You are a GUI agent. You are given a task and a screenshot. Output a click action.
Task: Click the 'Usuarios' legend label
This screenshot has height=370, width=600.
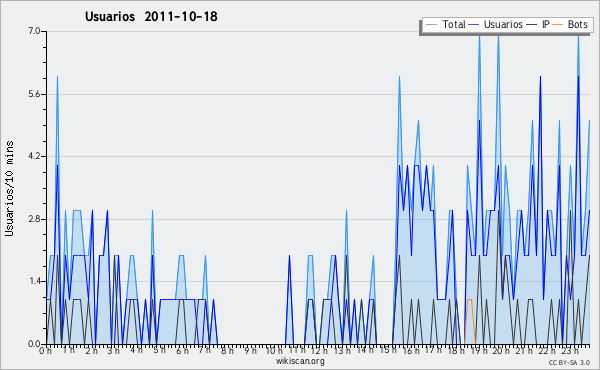tap(503, 24)
